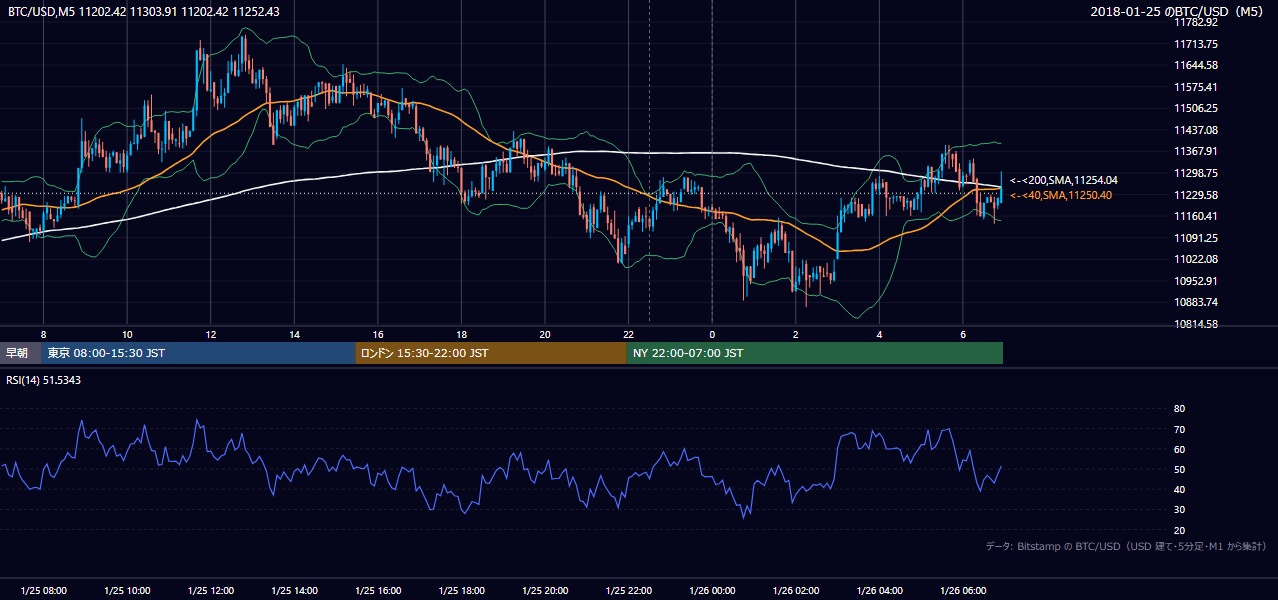Click bottom date label 1/25 14:00
The width and height of the screenshot is (1278, 600).
click(294, 591)
